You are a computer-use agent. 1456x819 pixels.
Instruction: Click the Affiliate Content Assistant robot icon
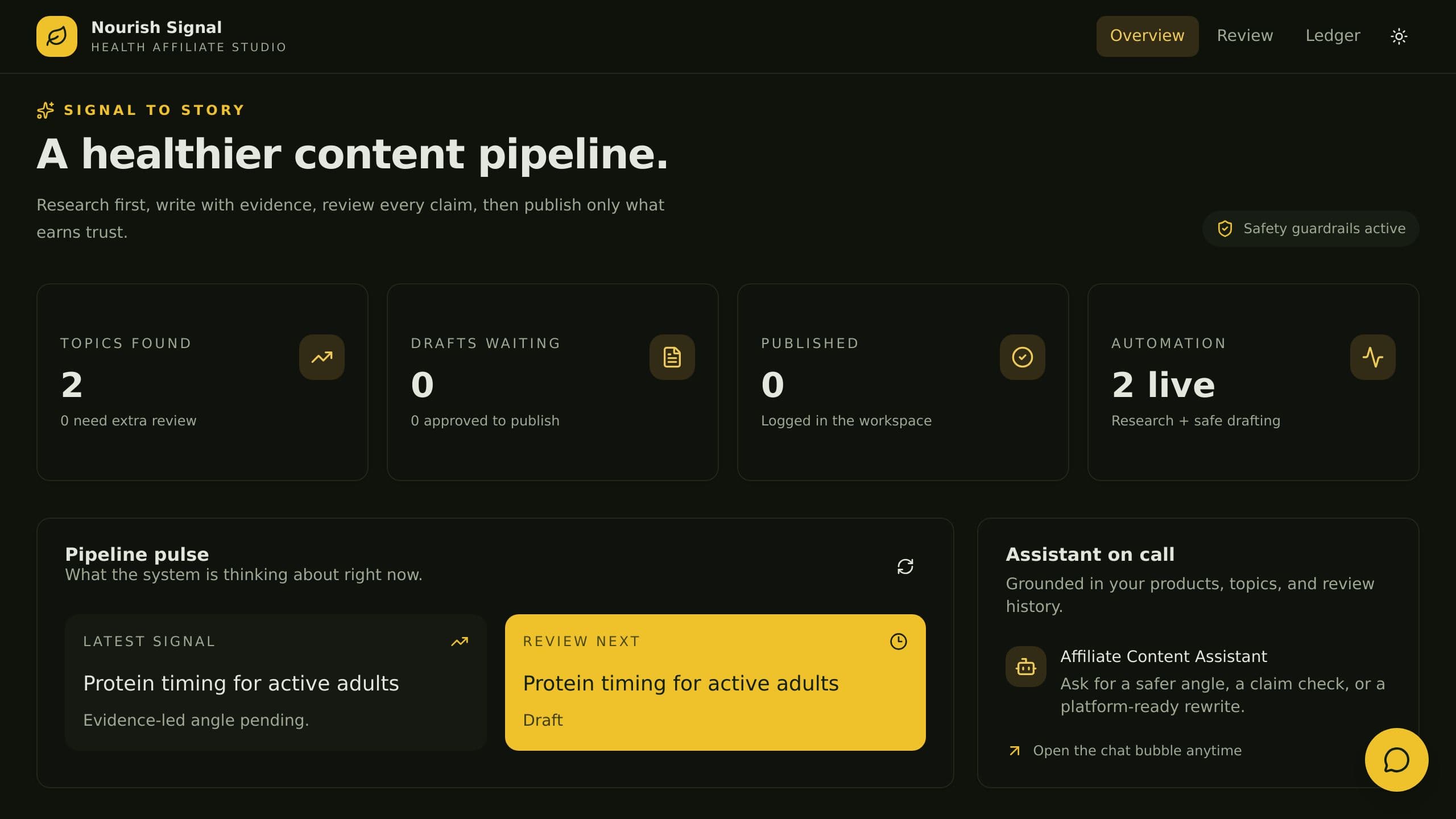tap(1026, 667)
